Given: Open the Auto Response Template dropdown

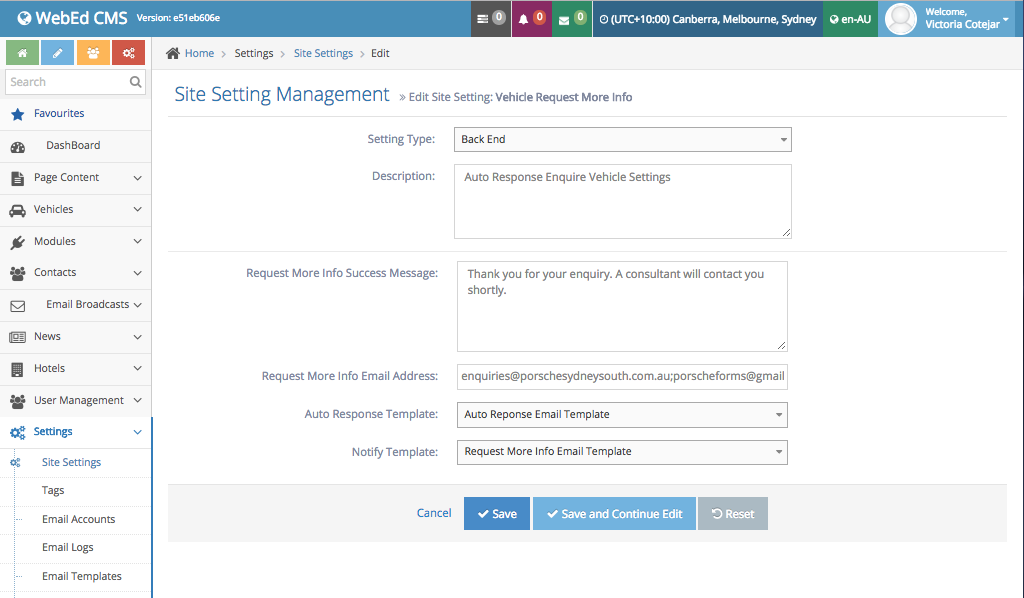Looking at the screenshot, I should (x=622, y=414).
